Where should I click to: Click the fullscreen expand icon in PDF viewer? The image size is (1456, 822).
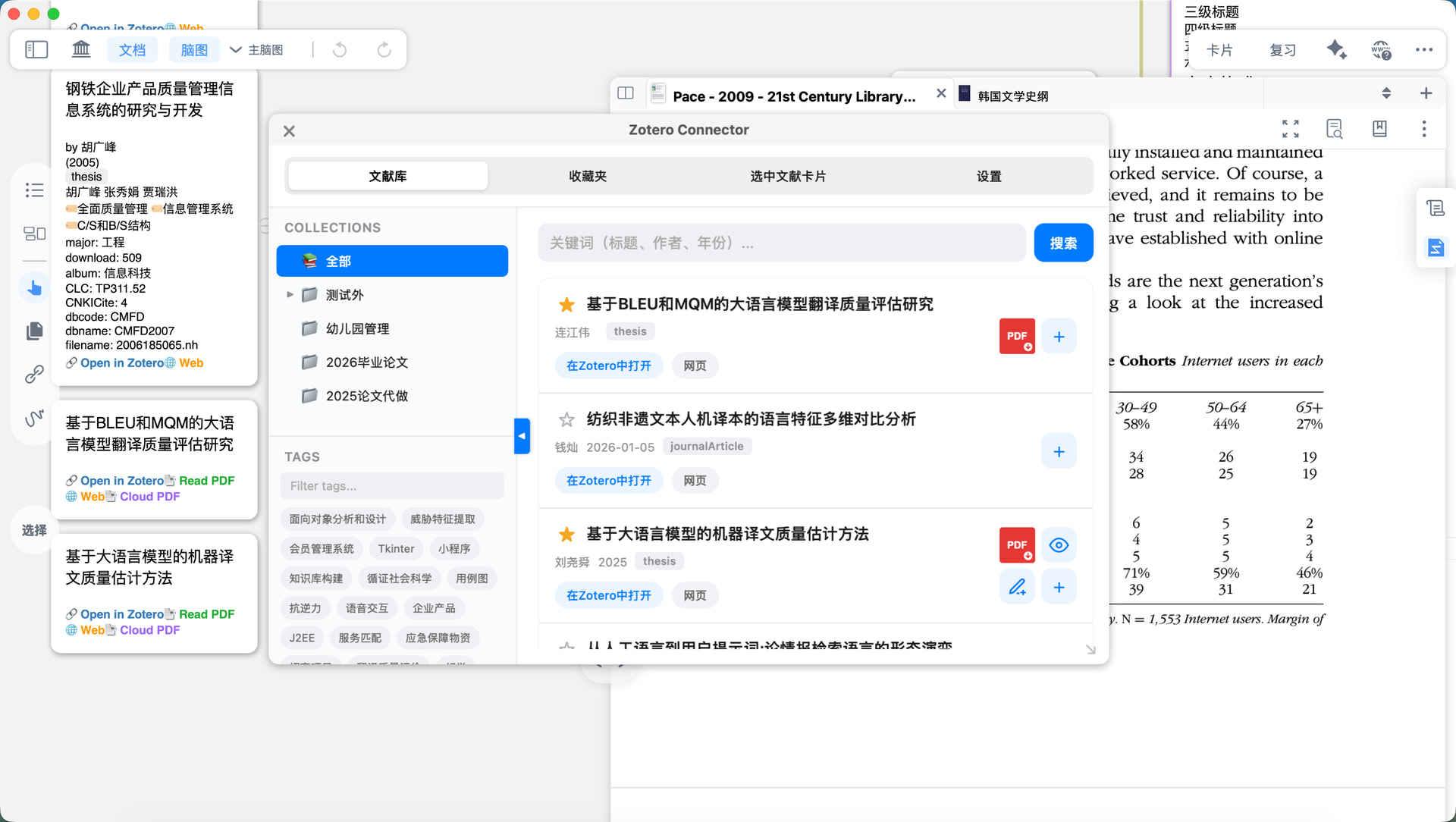coord(1290,129)
